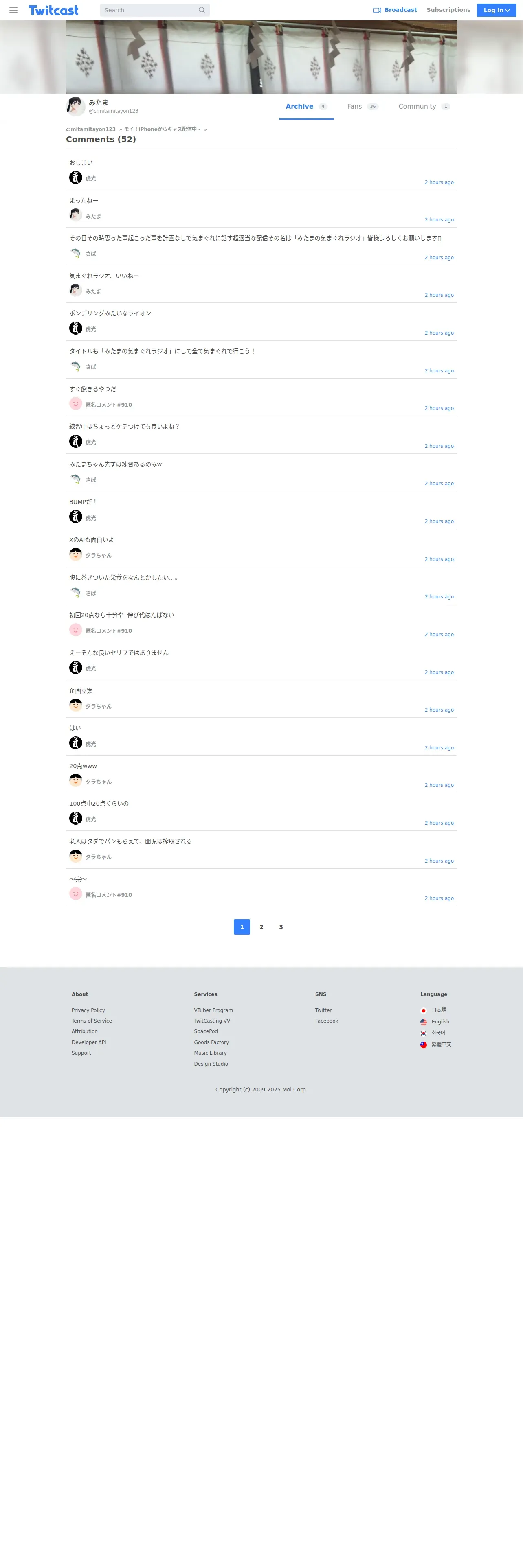Click the c:mitamitayon123 breadcrumb link
Screen dimensions: 523x1568
click(91, 129)
